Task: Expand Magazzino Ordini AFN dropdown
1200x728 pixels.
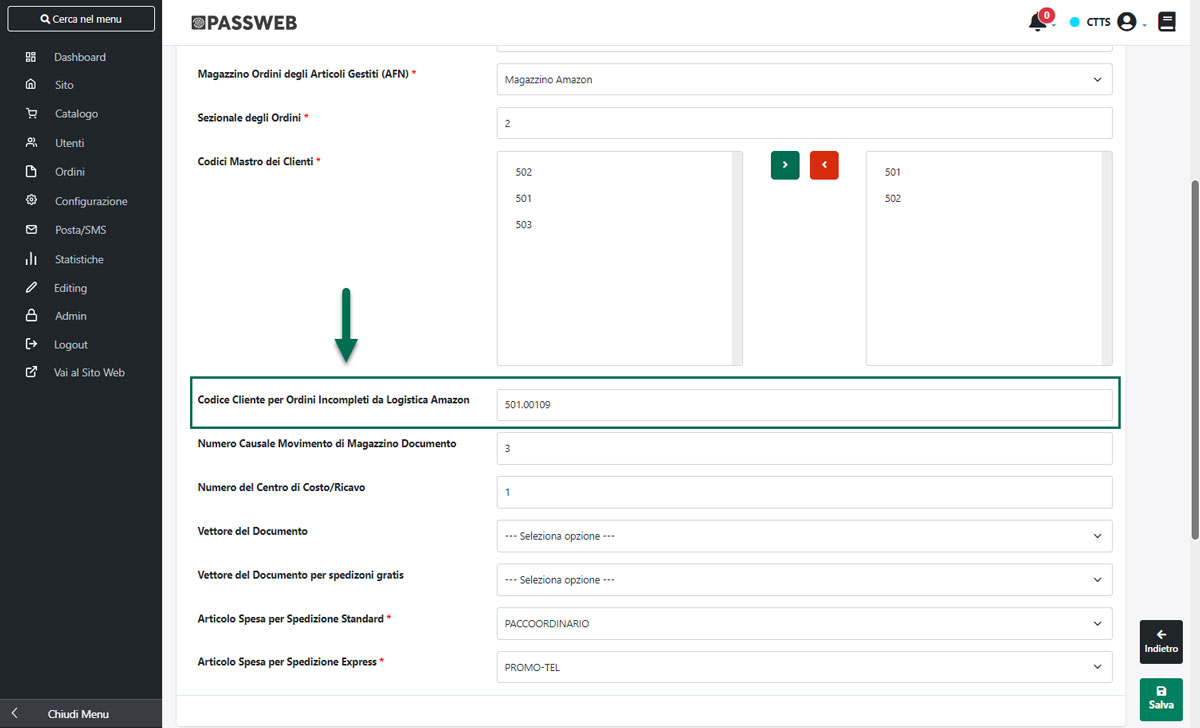Action: 804,79
